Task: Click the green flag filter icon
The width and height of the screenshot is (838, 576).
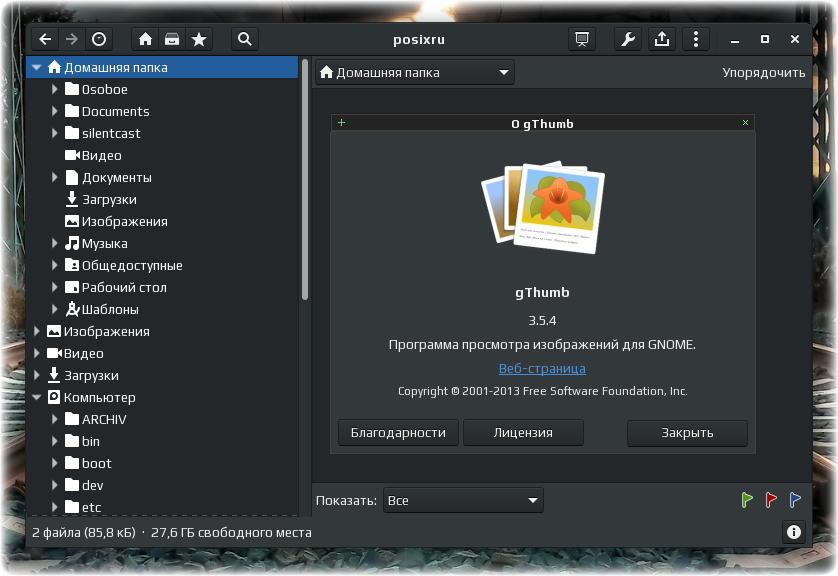Action: click(747, 500)
